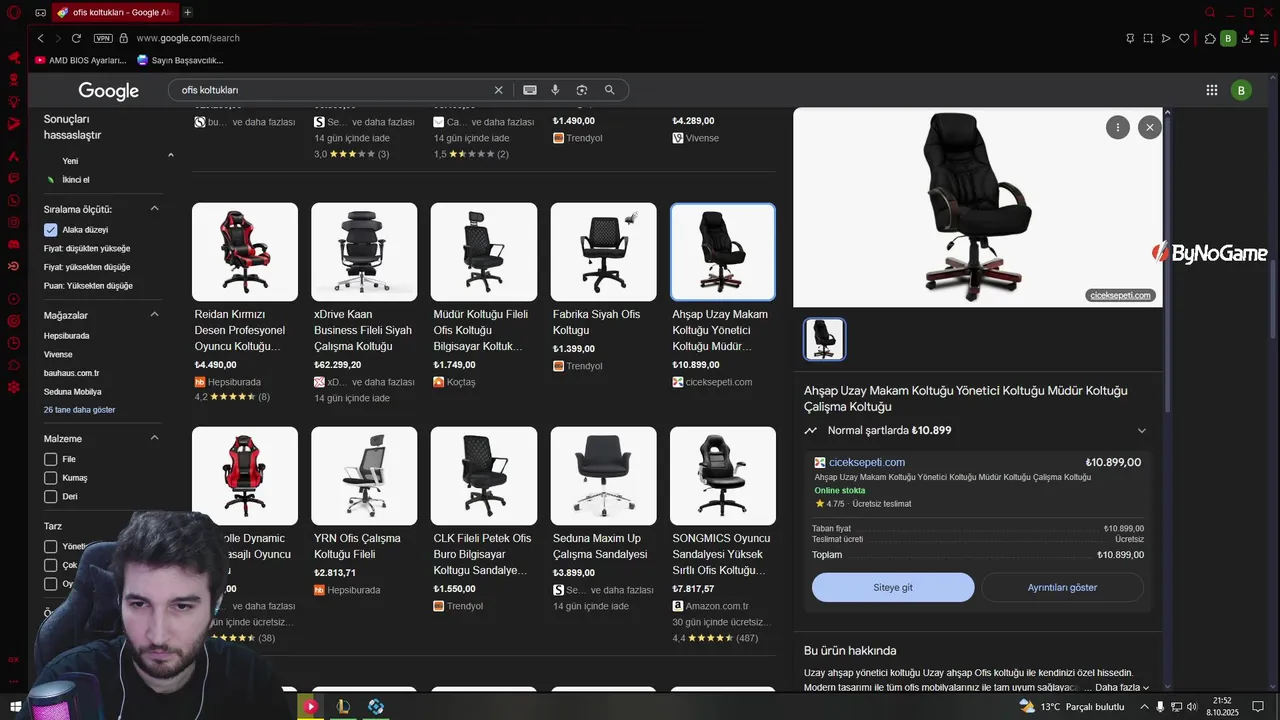Open a new browser tab
Screen dimensions: 1280x720
tap(187, 12)
